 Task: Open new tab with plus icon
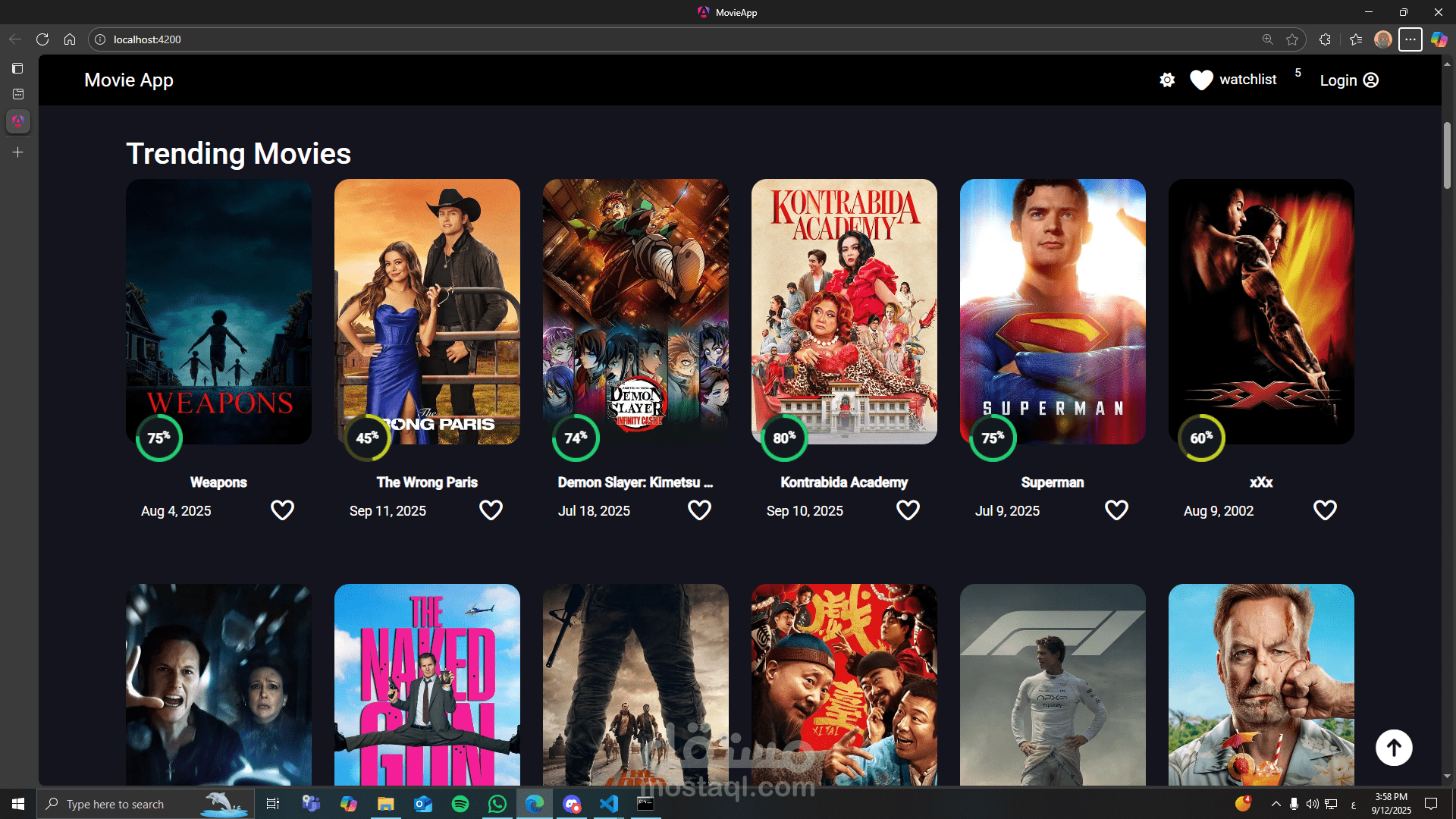[x=18, y=152]
